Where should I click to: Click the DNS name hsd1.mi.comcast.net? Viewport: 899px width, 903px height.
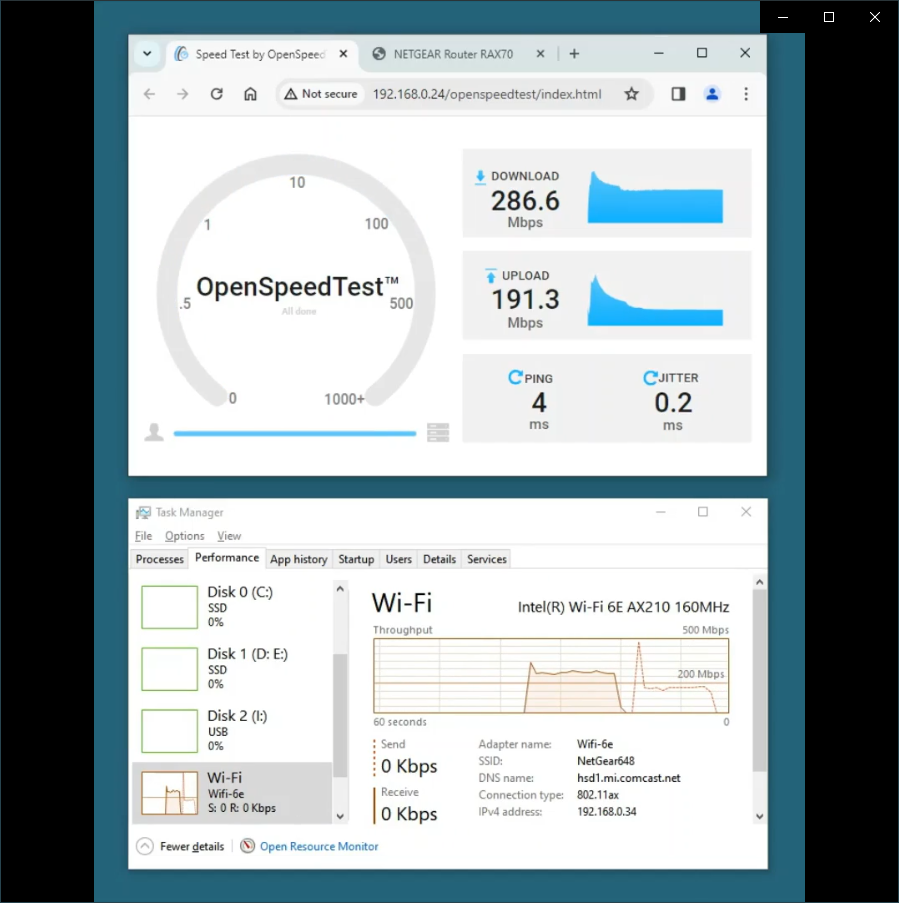[x=628, y=778]
